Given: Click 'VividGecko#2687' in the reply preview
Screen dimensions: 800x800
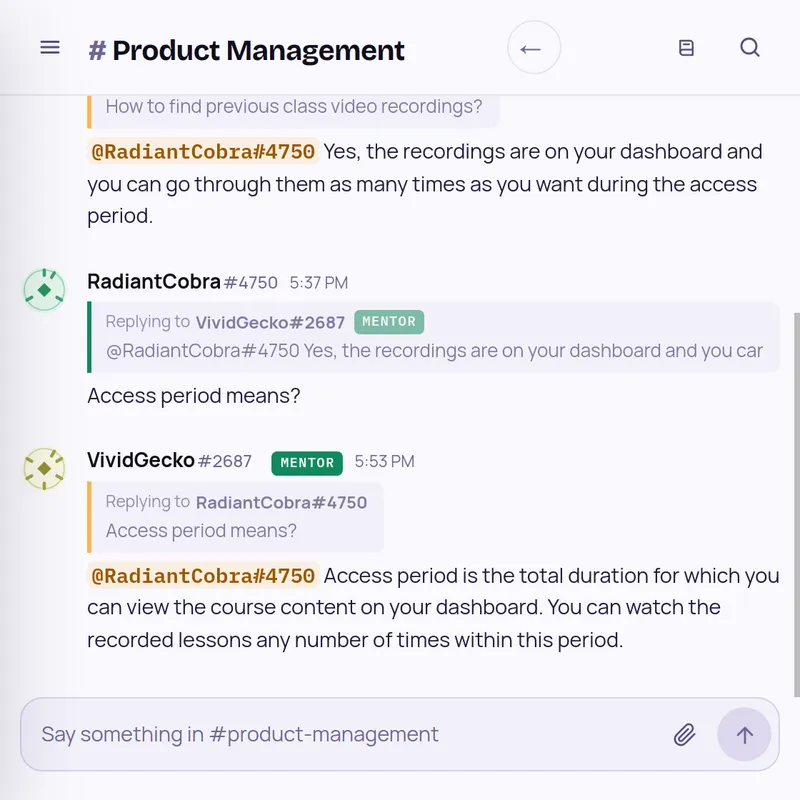Looking at the screenshot, I should click(x=270, y=322).
